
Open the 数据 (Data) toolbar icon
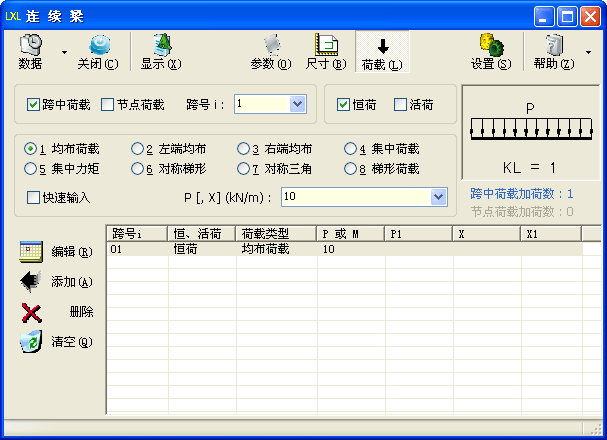[x=30, y=51]
